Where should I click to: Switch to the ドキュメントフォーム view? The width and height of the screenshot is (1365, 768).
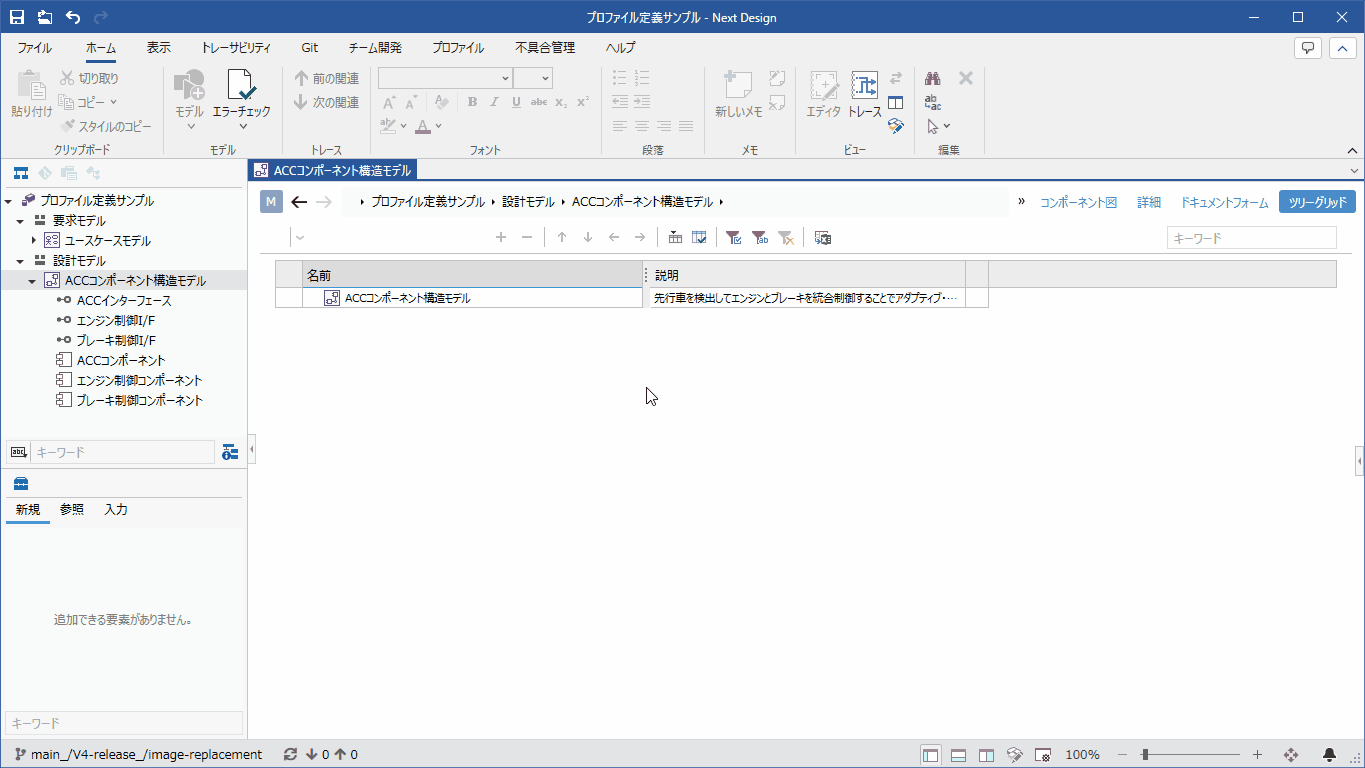coord(1224,202)
